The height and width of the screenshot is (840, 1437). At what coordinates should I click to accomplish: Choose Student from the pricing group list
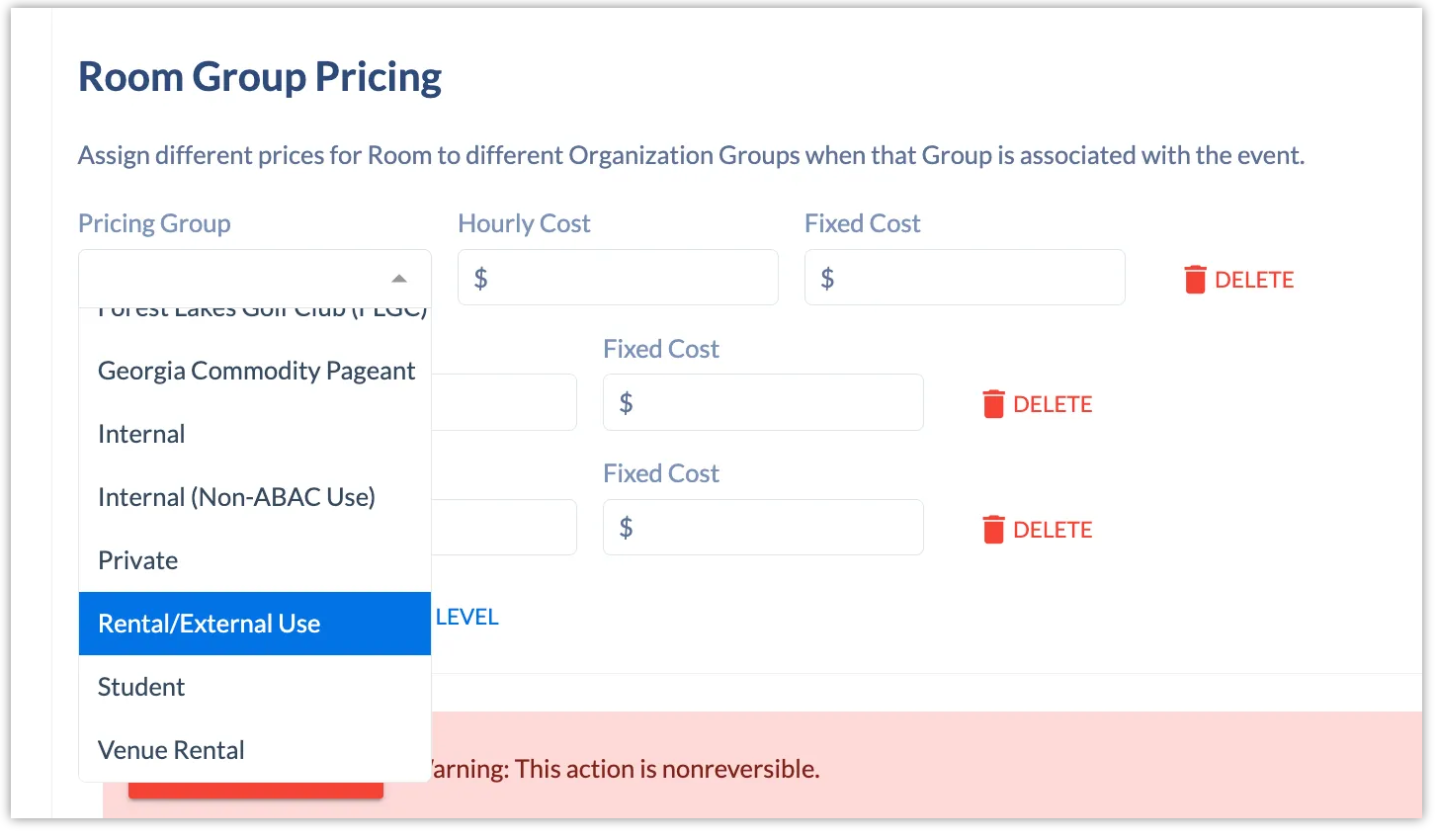point(141,687)
